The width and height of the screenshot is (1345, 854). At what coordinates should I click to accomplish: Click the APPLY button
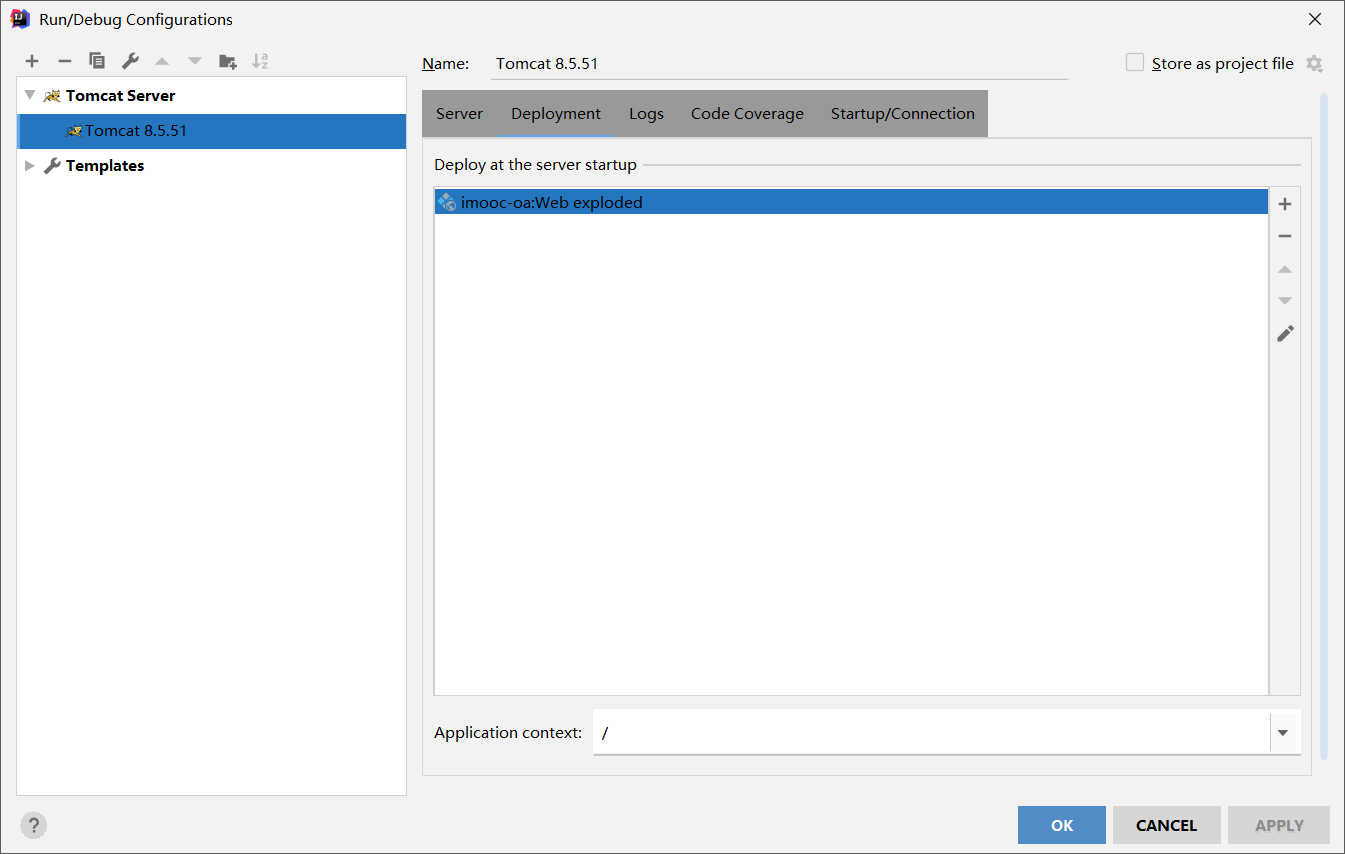pos(1279,825)
